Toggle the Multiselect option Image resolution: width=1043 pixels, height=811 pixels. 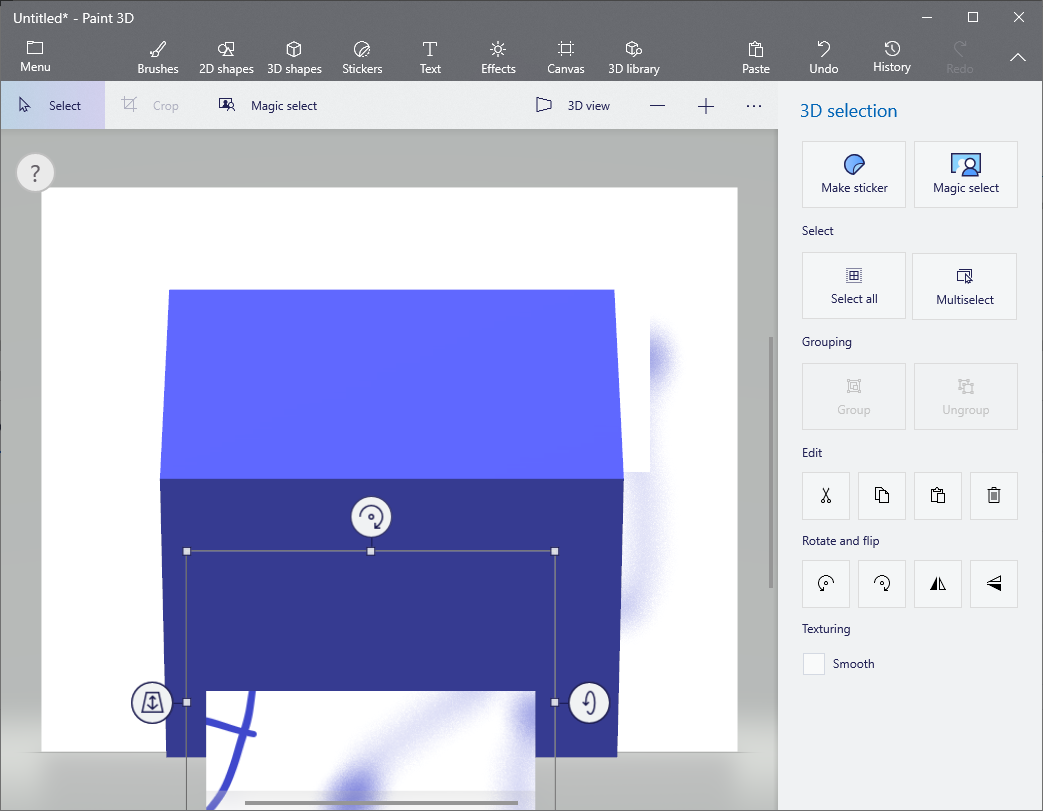coord(964,286)
